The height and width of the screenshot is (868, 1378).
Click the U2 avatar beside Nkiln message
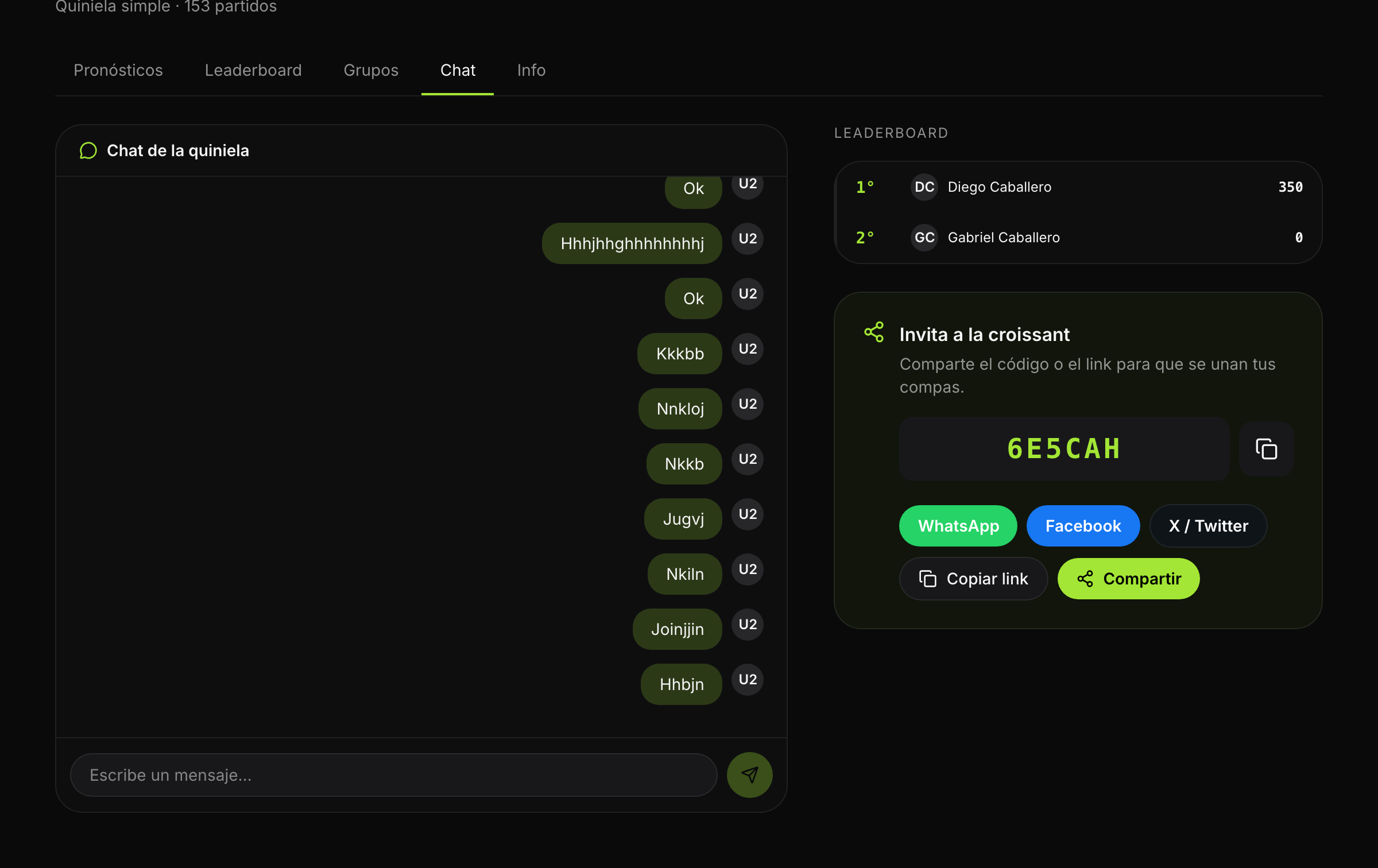[748, 569]
